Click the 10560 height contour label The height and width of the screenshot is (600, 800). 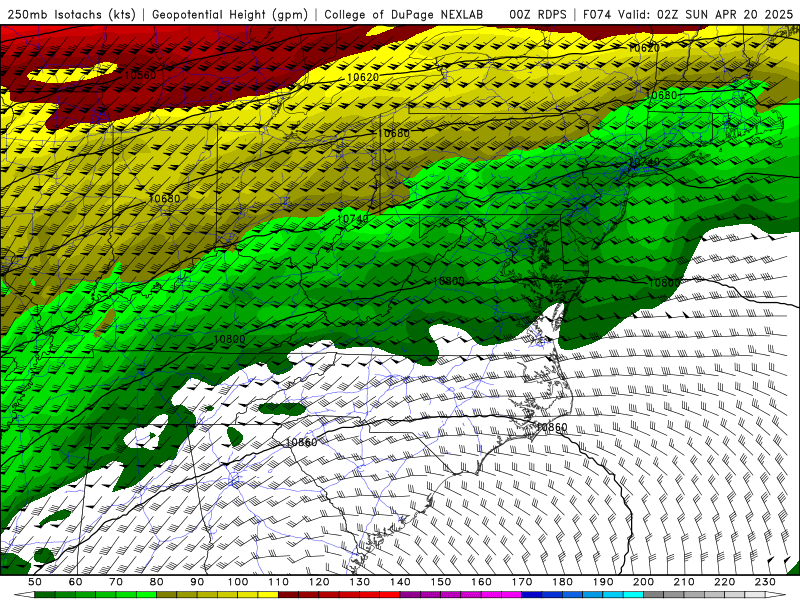click(x=140, y=76)
